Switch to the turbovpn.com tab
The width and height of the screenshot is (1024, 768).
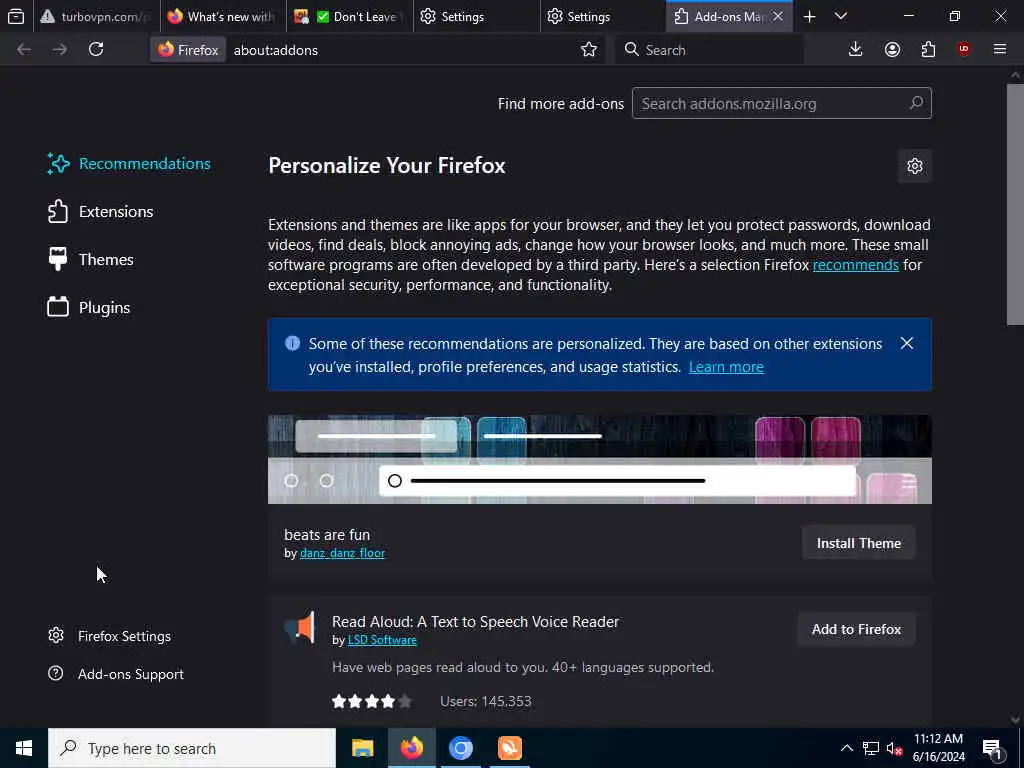[x=96, y=17]
